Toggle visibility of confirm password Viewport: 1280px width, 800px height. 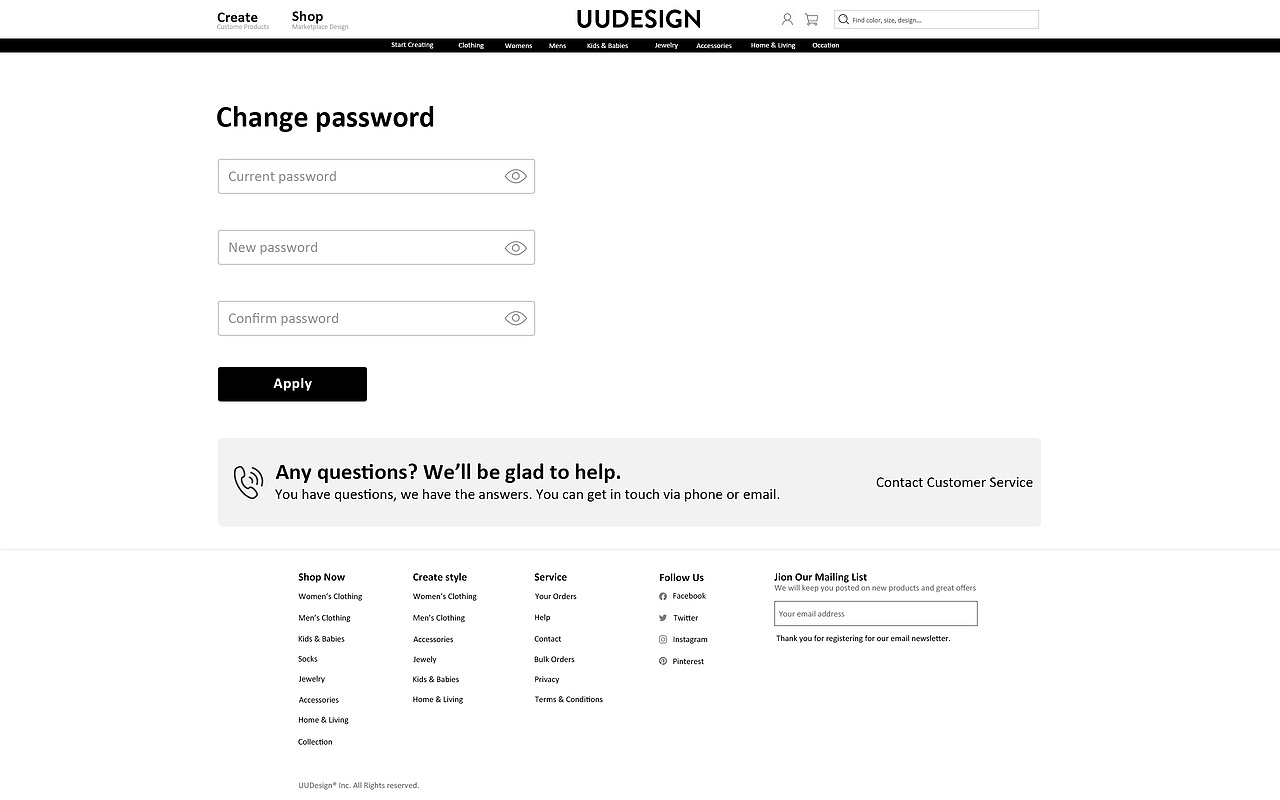[515, 319]
